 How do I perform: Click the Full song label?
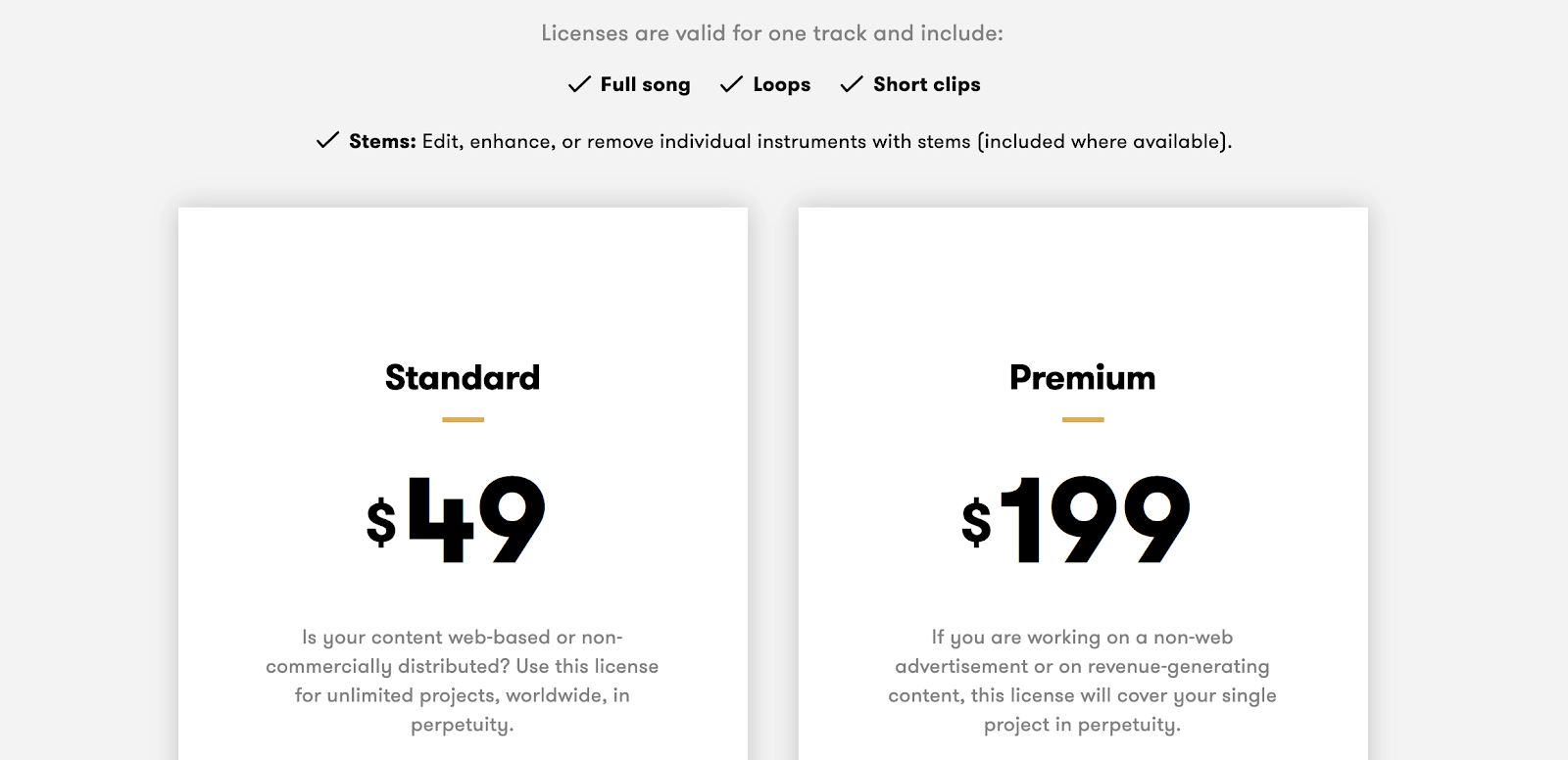click(645, 85)
